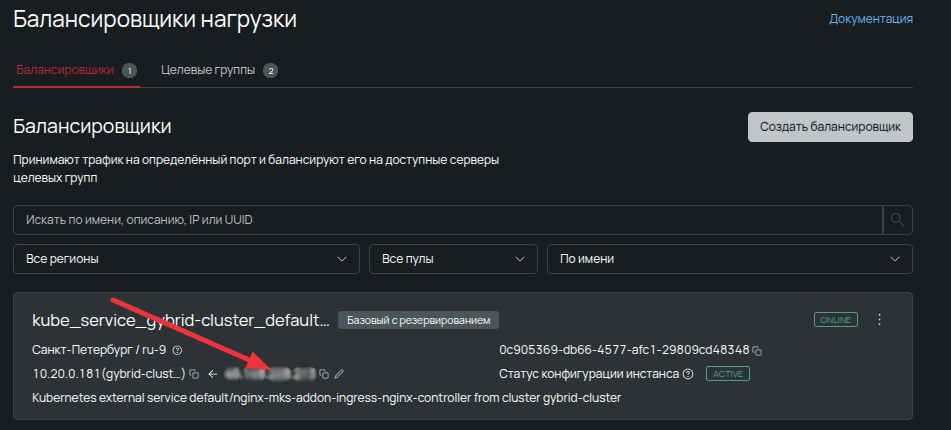
Task: Open the balancer three-dots menu
Action: tap(880, 320)
